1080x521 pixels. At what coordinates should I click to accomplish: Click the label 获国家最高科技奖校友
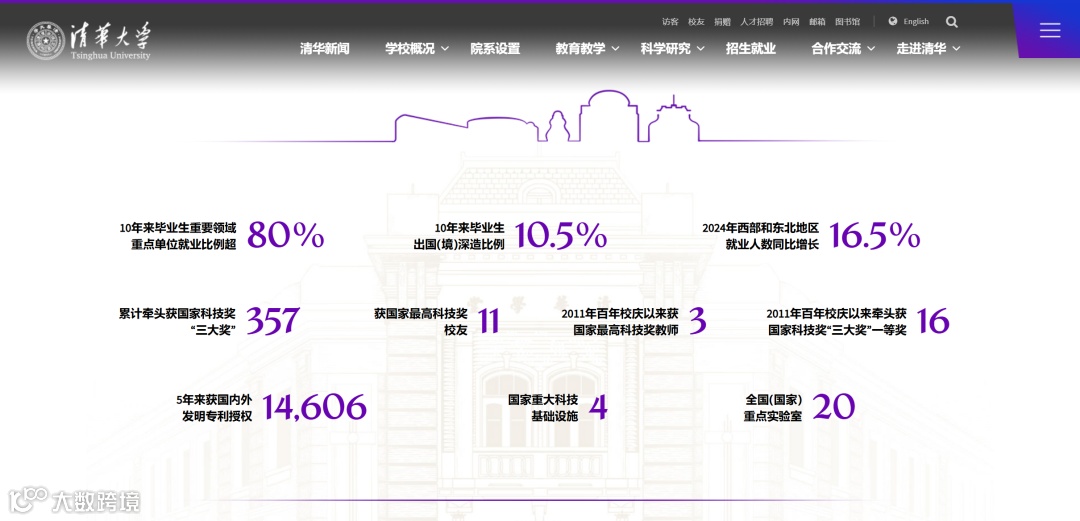(420, 321)
